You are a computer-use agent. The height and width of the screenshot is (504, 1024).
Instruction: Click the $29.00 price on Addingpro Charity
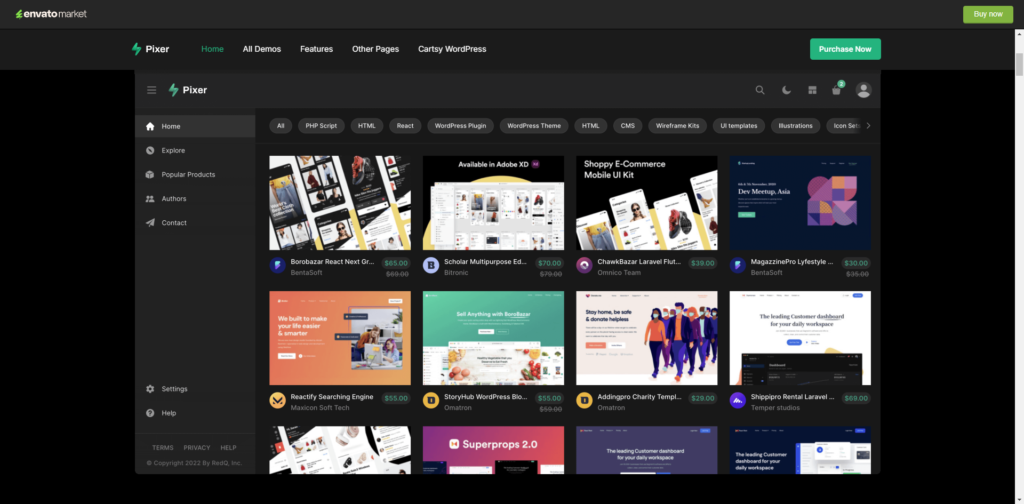(703, 398)
